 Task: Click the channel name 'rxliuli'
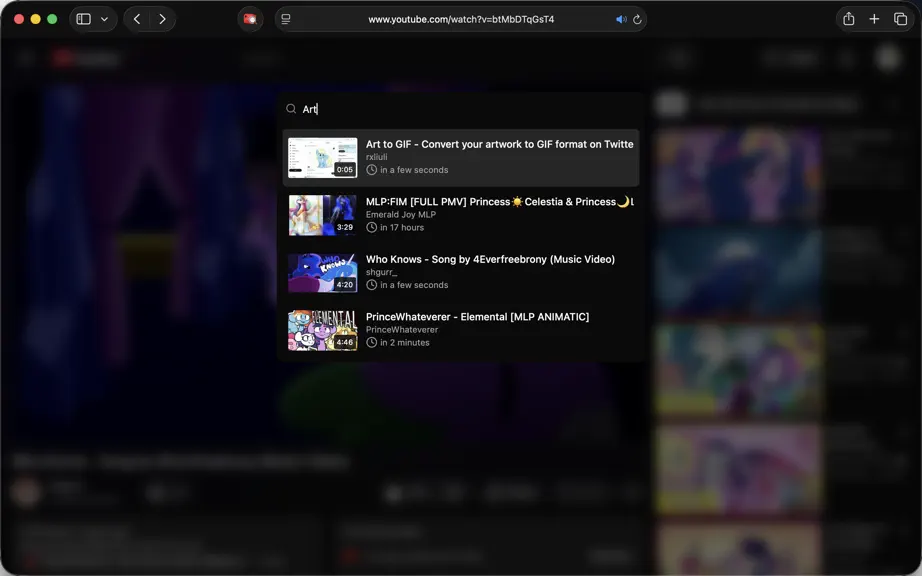pyautogui.click(x=376, y=157)
